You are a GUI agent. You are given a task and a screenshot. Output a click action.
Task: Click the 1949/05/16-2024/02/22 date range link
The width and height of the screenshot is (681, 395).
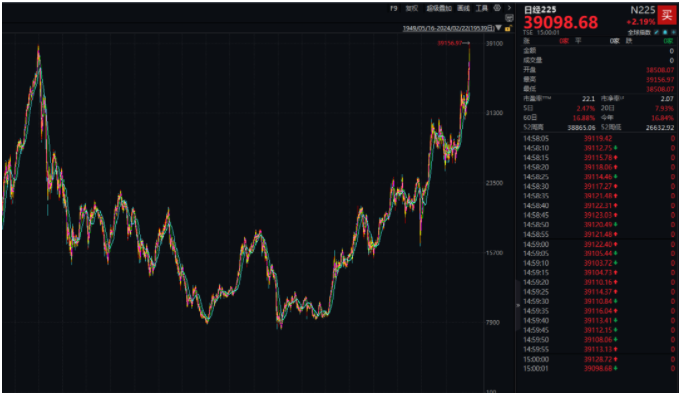tap(448, 28)
